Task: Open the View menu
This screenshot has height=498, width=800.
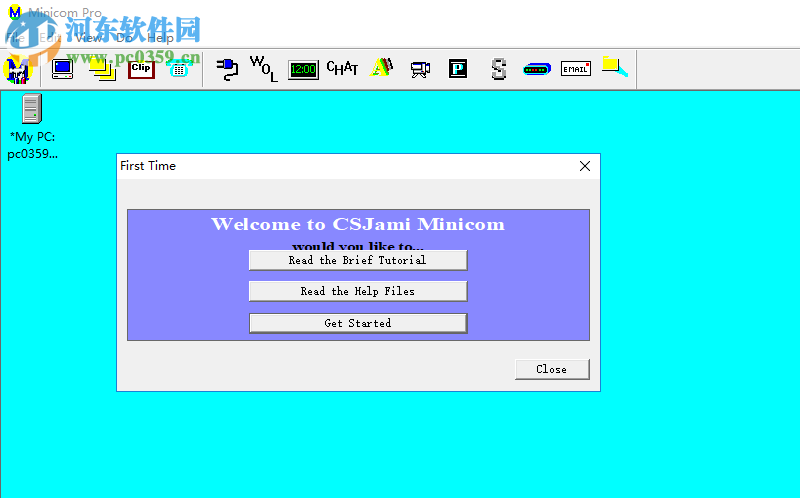Action: [x=88, y=38]
